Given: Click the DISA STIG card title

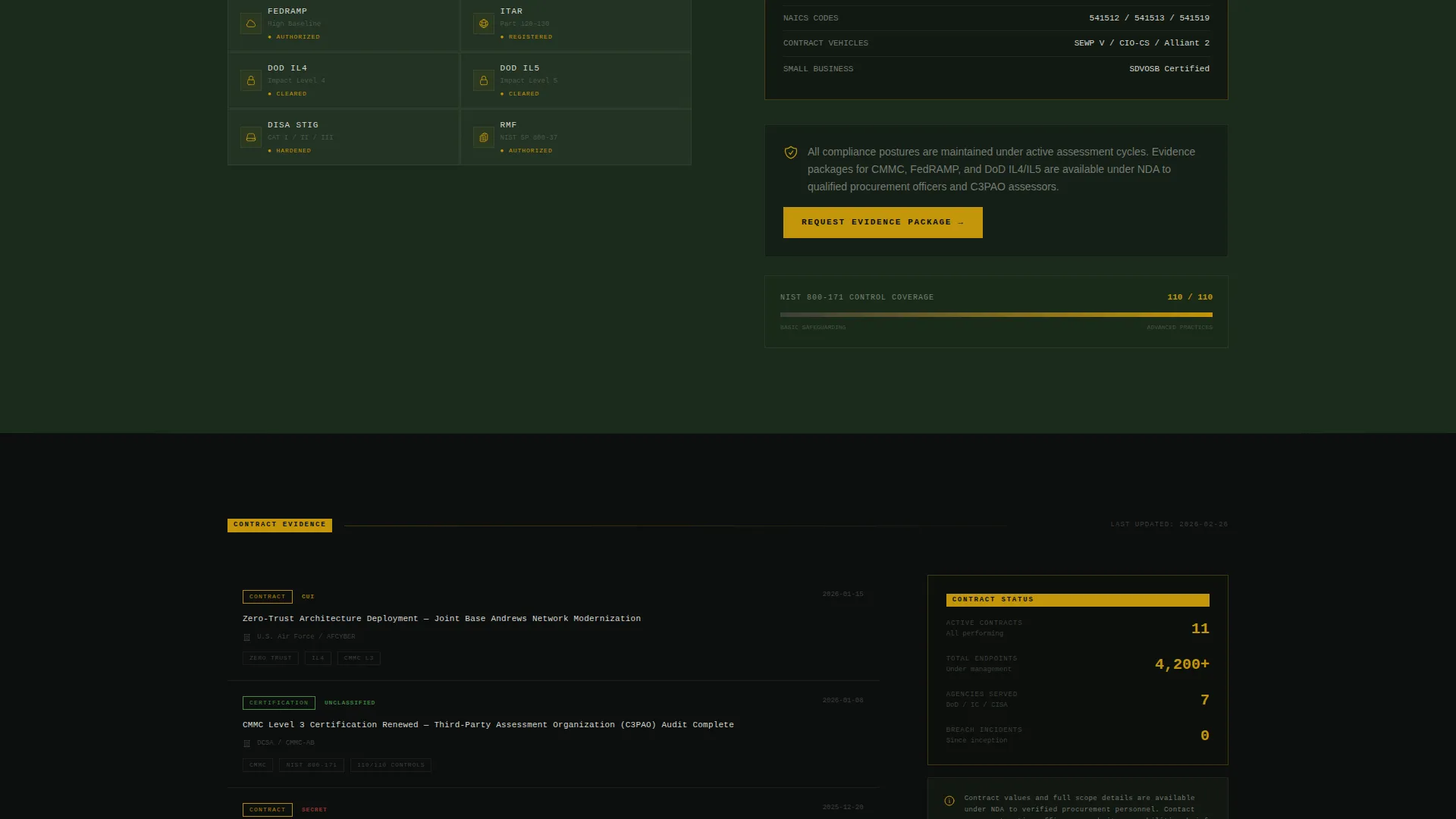Looking at the screenshot, I should point(293,125).
